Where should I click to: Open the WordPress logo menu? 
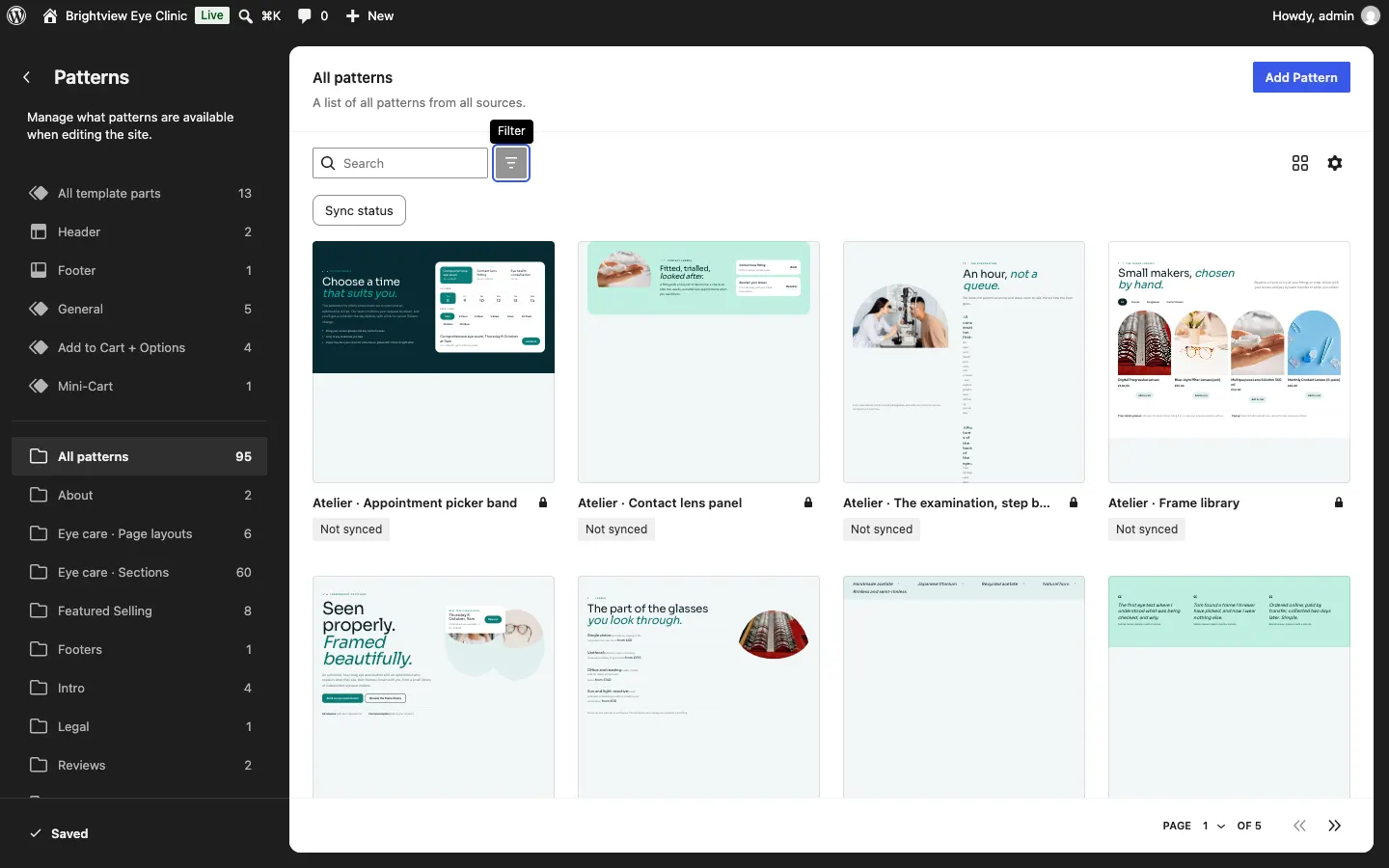16,15
